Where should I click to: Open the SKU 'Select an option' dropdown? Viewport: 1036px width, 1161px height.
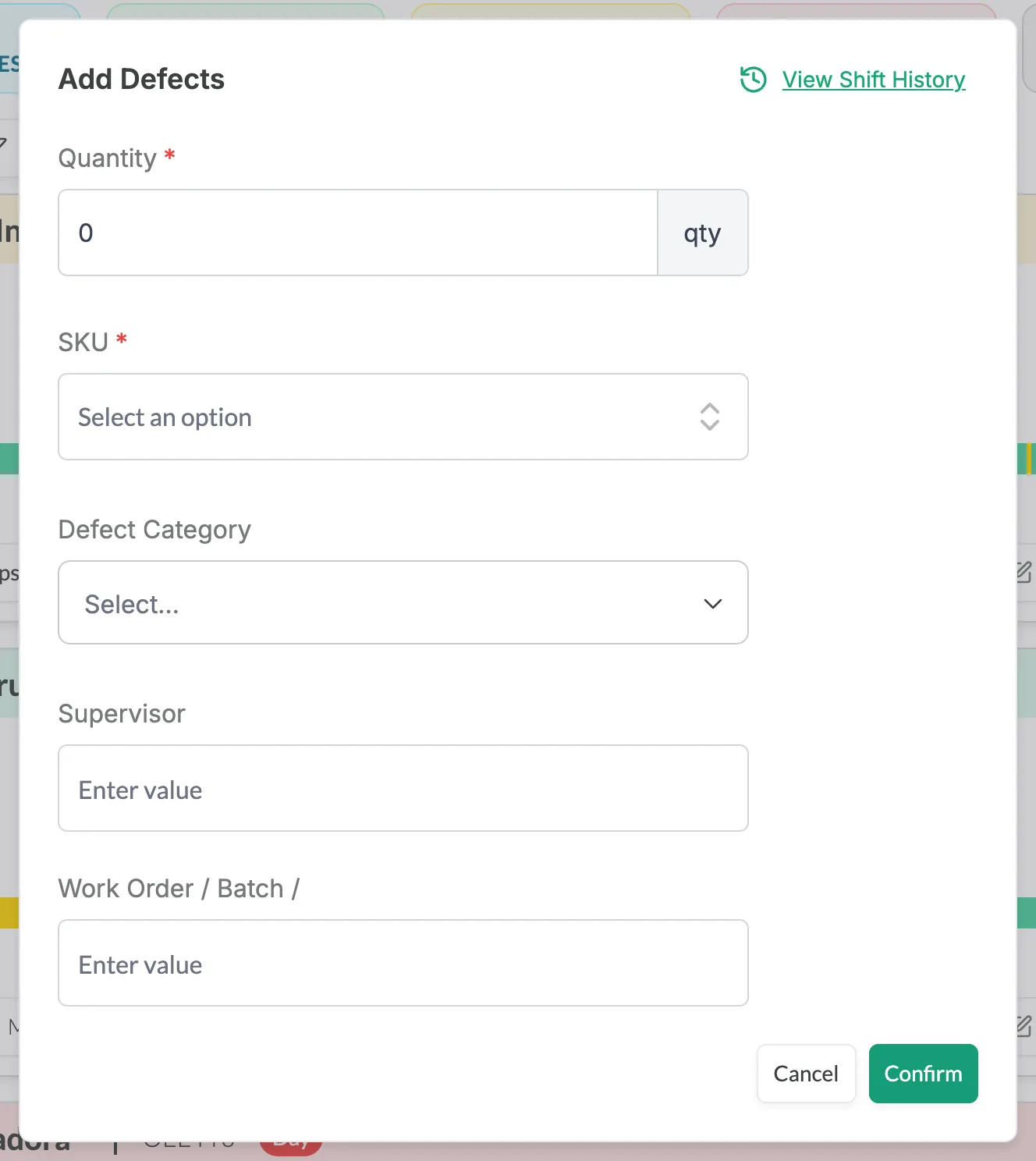click(403, 417)
